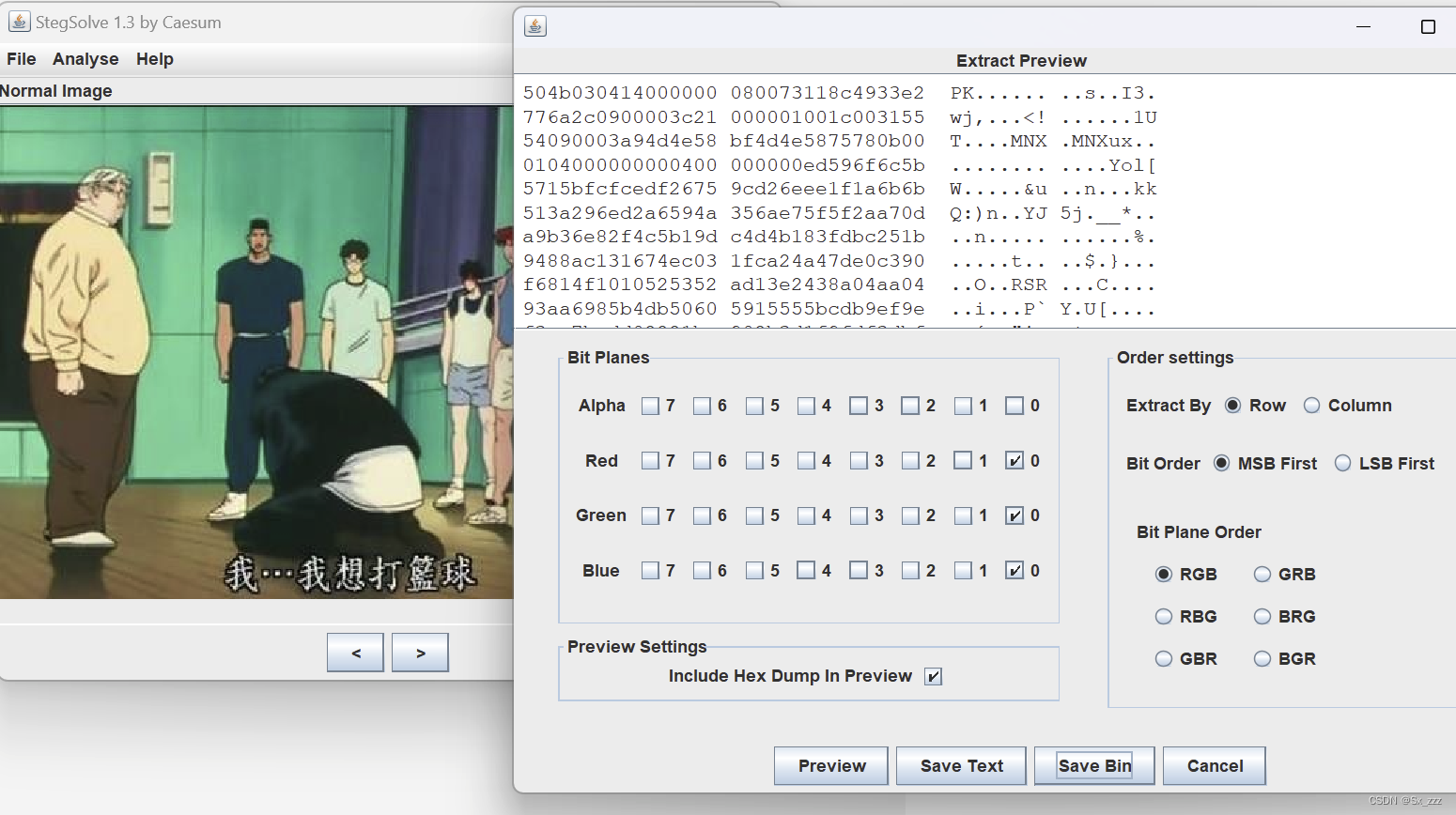Uncheck Red bit plane 0 checkbox

pyautogui.click(x=1015, y=460)
